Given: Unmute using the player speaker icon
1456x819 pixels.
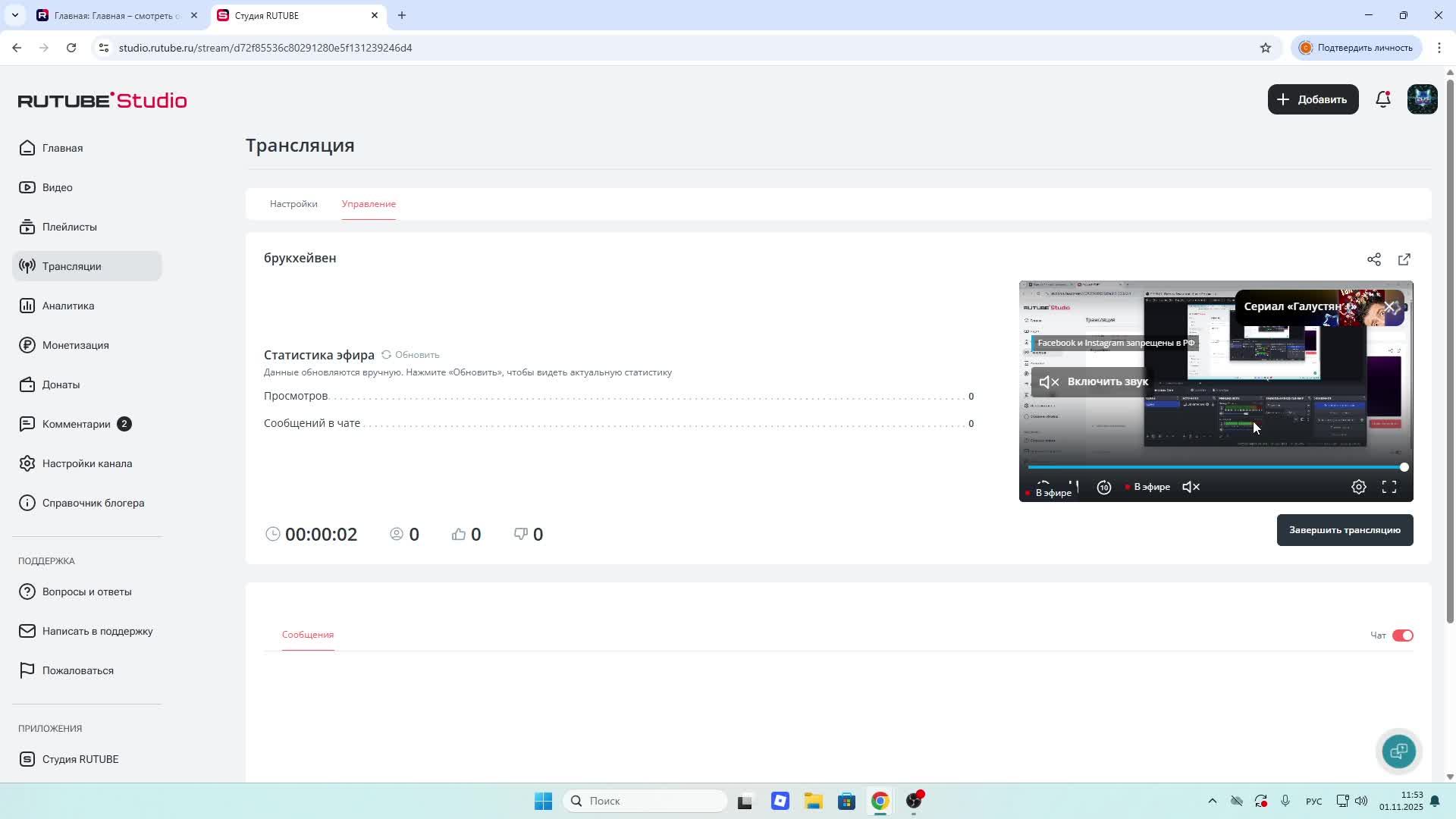Looking at the screenshot, I should (x=1191, y=487).
